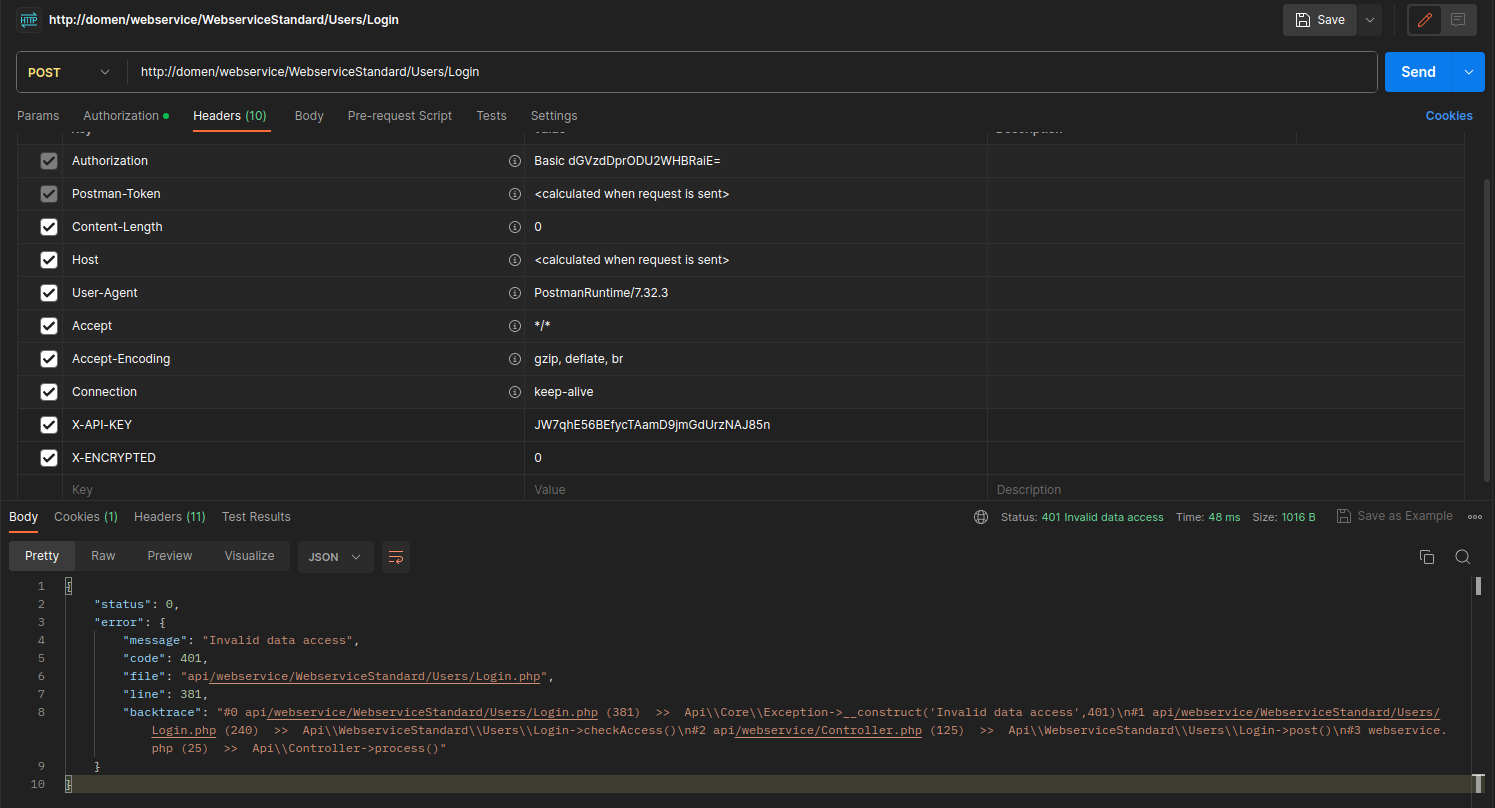This screenshot has height=808, width=1495.
Task: Open the three-dot options in response bar
Action: tap(1475, 516)
